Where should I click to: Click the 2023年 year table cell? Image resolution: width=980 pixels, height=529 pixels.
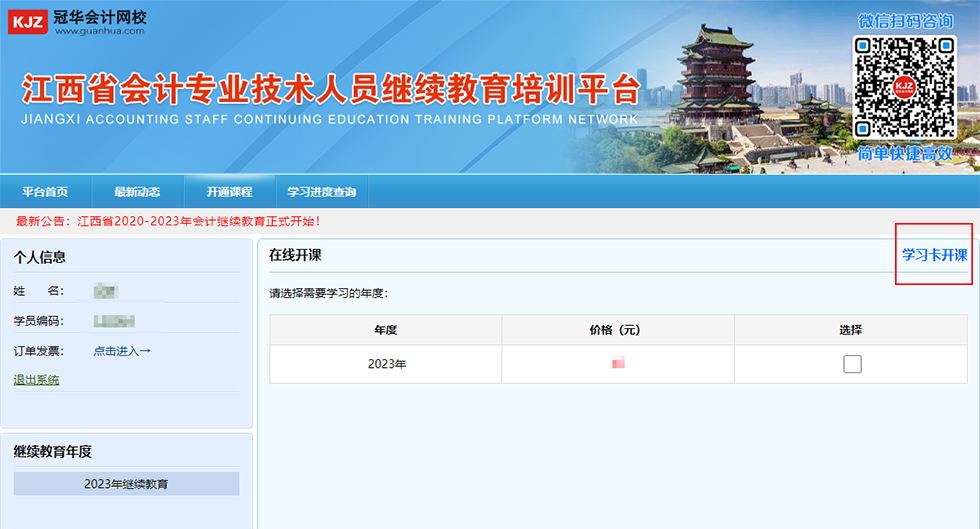pyautogui.click(x=386, y=364)
